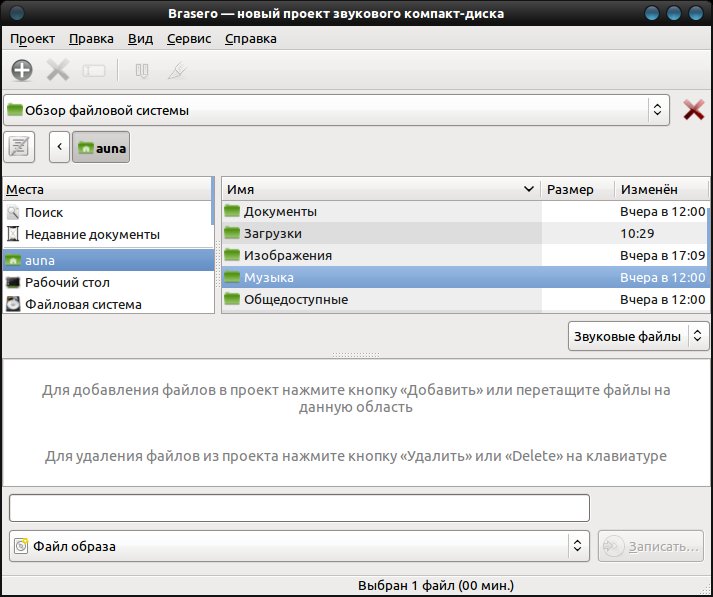The height and width of the screenshot is (597, 713).
Task: Close the file browser pane with red X
Action: [693, 110]
